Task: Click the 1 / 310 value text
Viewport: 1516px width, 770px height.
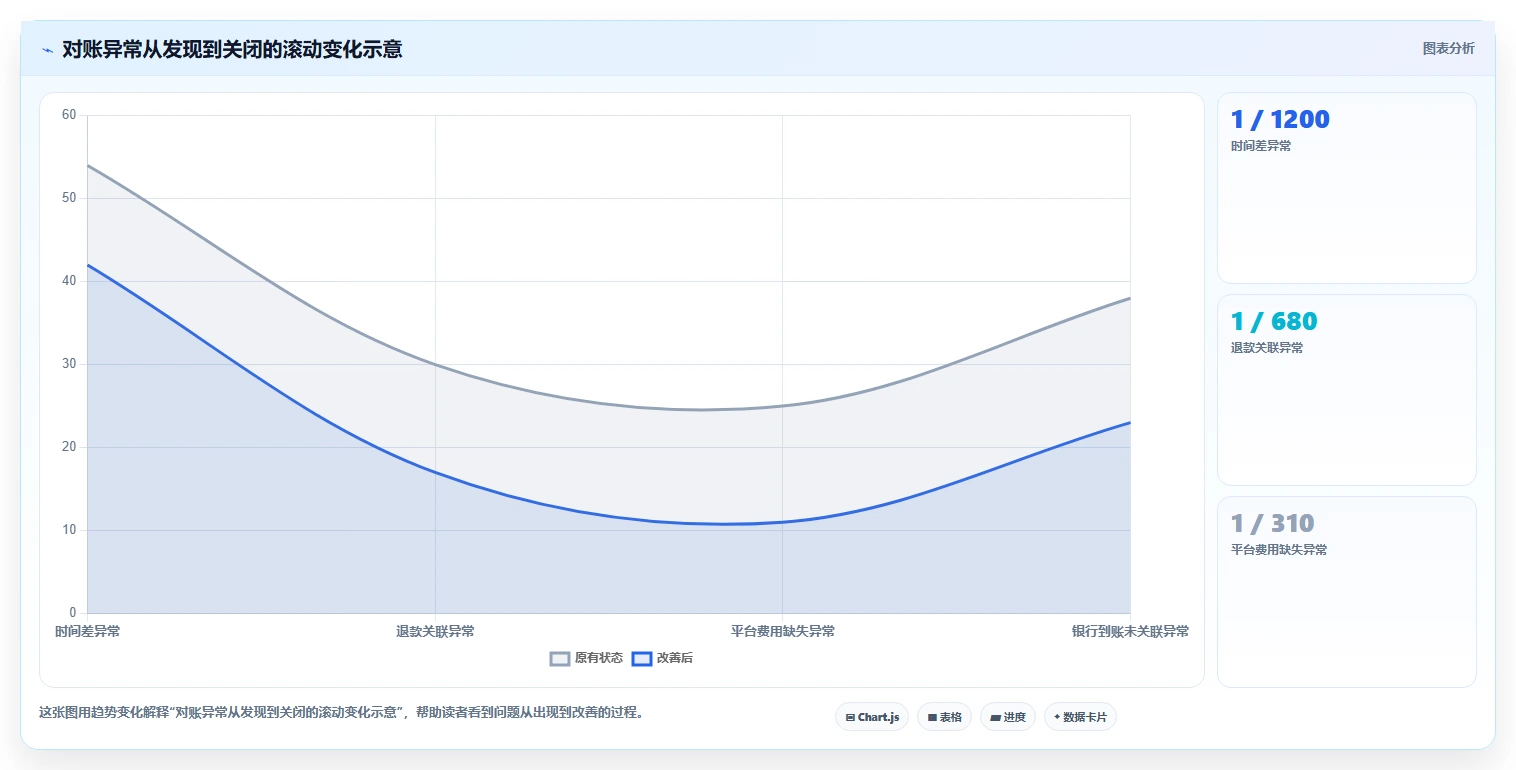Action: click(1272, 524)
